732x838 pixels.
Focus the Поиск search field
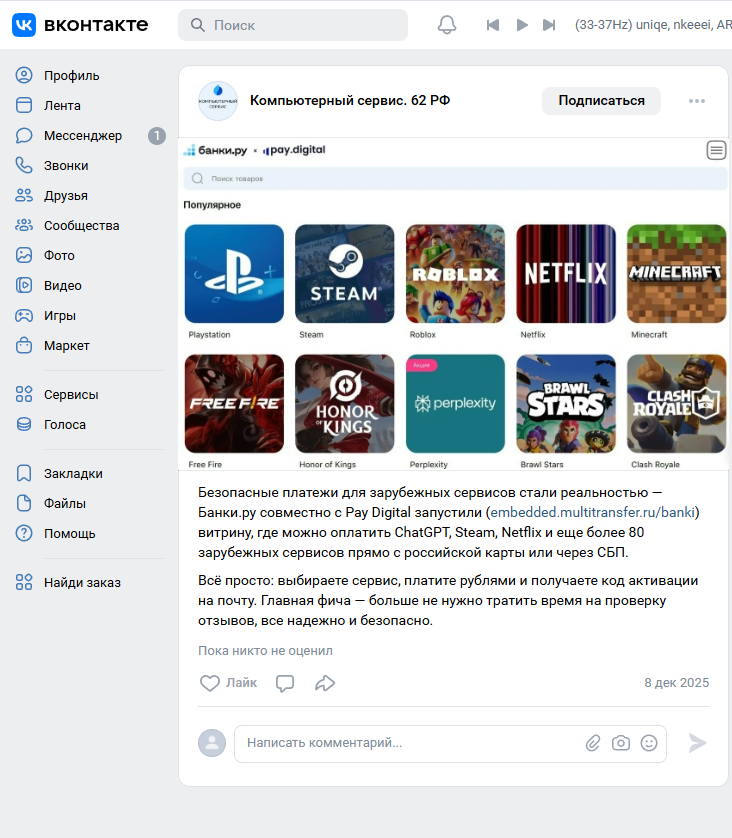point(293,25)
